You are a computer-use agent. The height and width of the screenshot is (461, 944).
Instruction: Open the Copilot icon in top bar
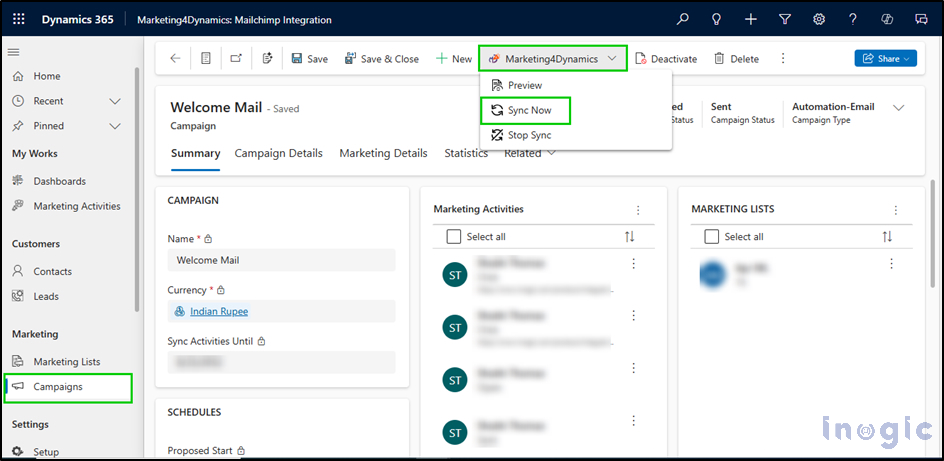(x=886, y=19)
